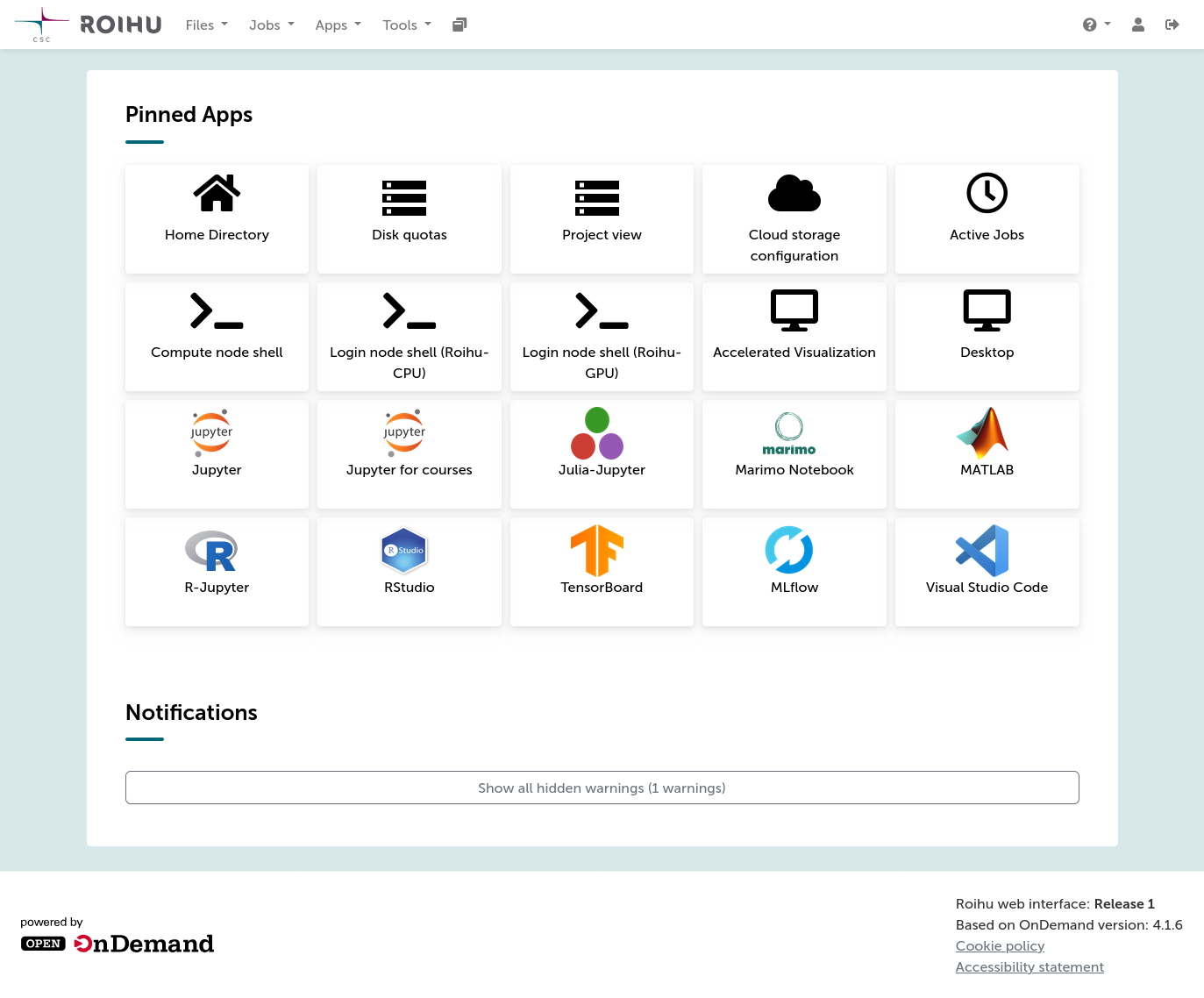Viewport: 1204px width, 998px height.
Task: Launch the RStudio hexagon icon
Action: pos(404,551)
